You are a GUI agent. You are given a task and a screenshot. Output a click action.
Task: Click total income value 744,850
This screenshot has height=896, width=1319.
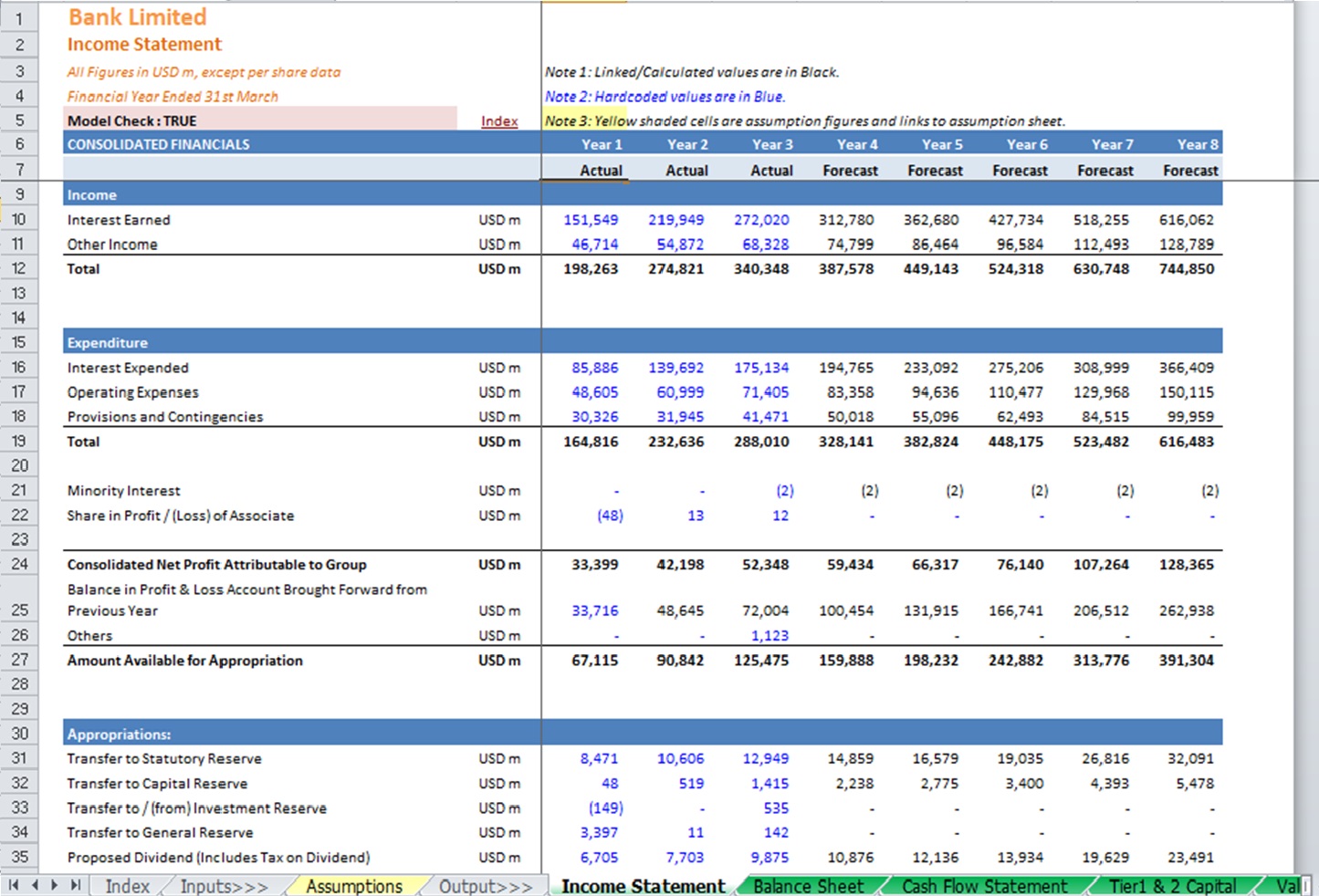coord(1187,269)
